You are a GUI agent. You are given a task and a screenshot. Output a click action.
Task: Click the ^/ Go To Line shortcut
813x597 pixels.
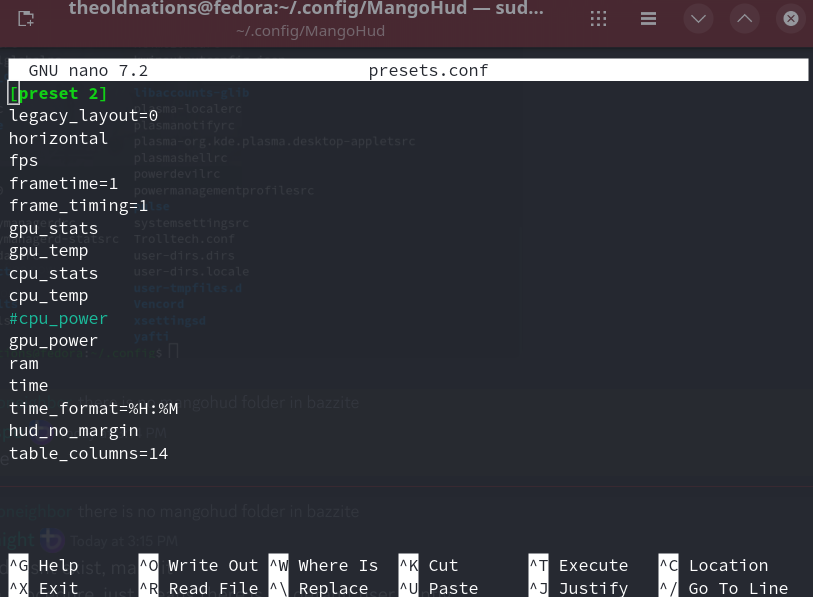tap(724, 588)
